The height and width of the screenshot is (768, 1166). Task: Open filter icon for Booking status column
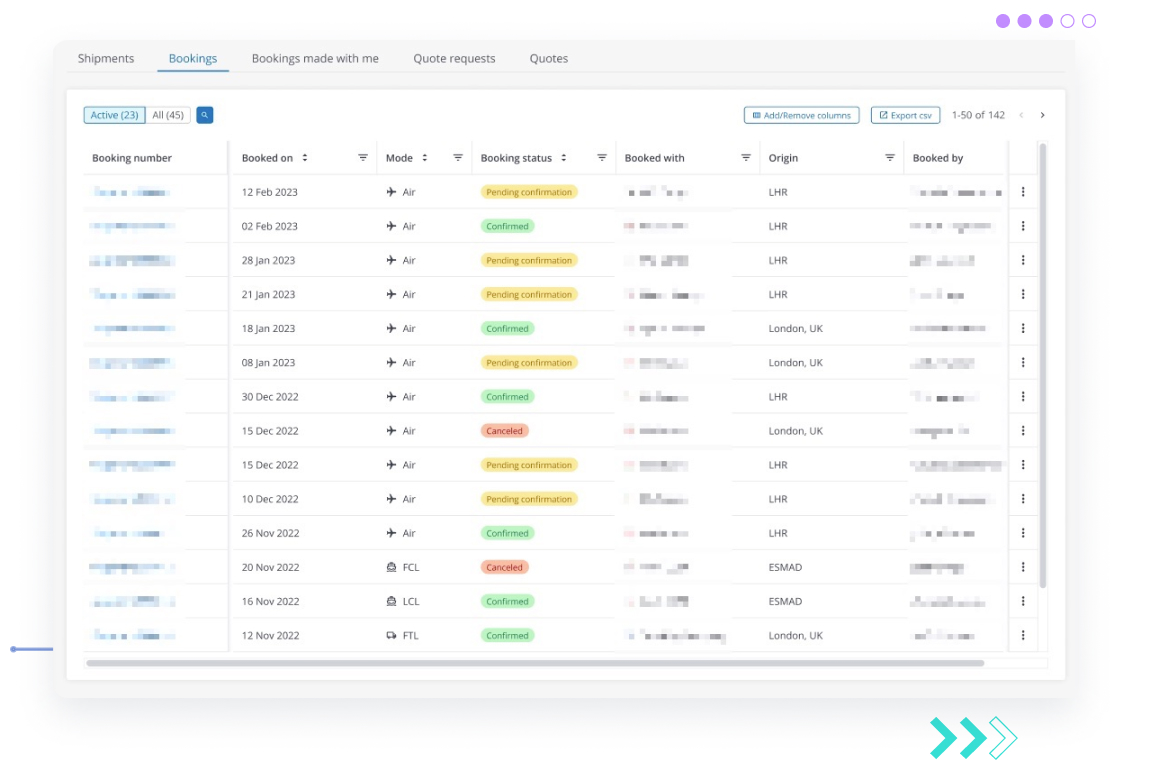[x=602, y=158]
